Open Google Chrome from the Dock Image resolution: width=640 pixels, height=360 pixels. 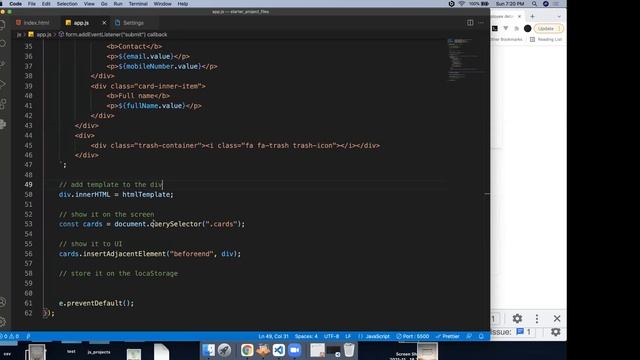click(x=247, y=350)
